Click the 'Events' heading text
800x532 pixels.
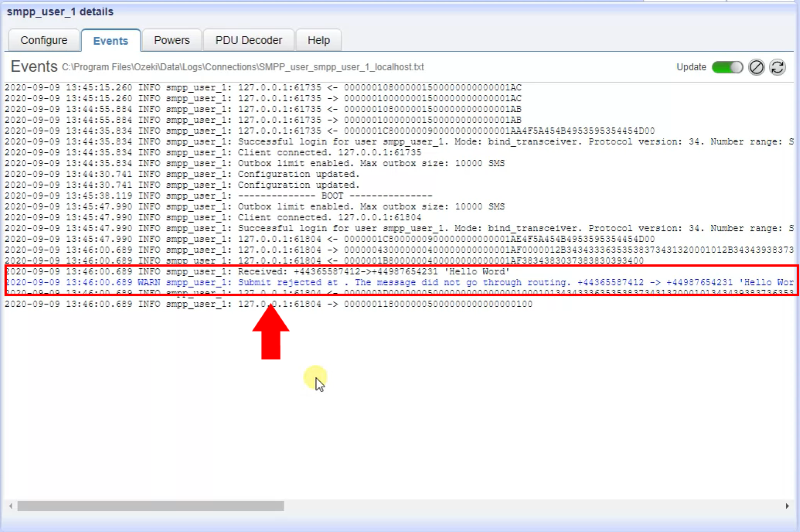[34, 66]
